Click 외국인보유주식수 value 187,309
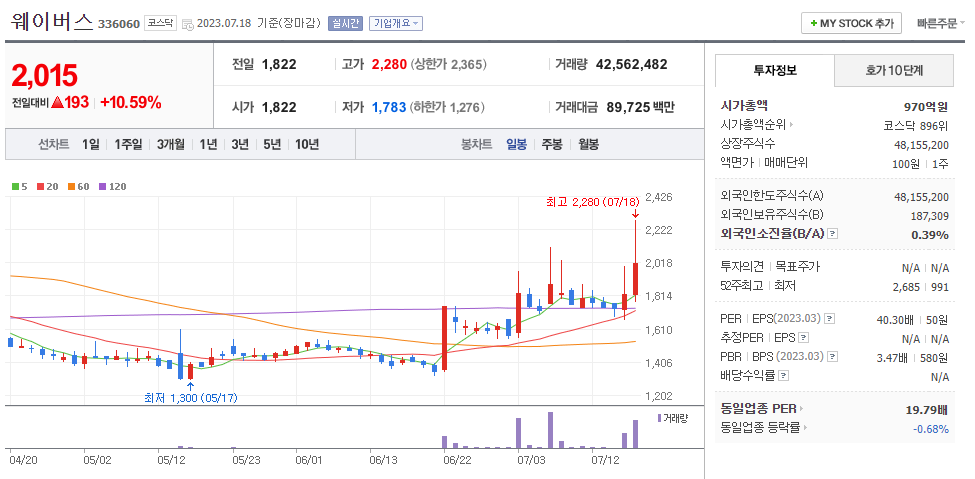The image size is (975, 479). pyautogui.click(x=930, y=215)
